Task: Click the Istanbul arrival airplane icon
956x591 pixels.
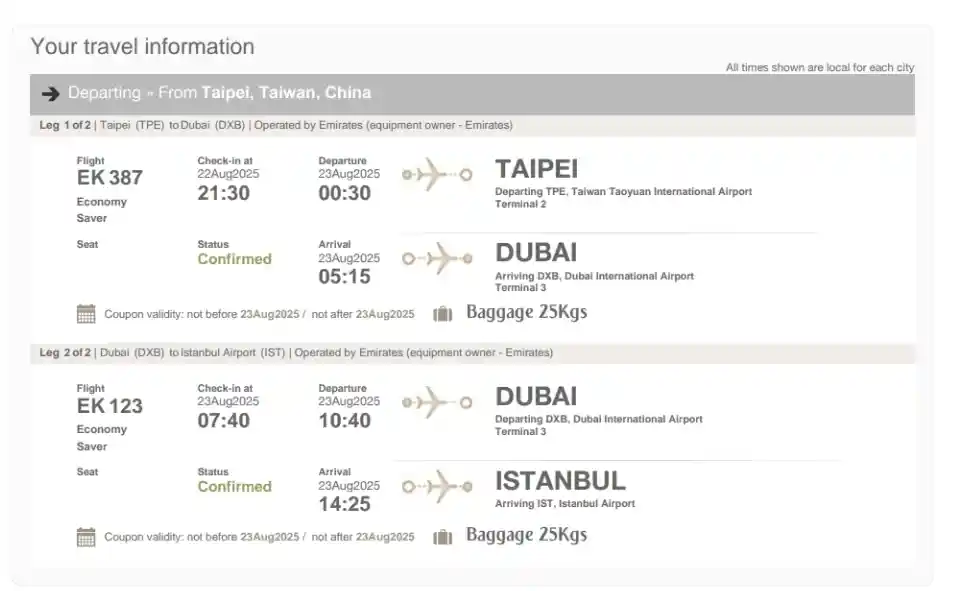Action: tap(437, 486)
